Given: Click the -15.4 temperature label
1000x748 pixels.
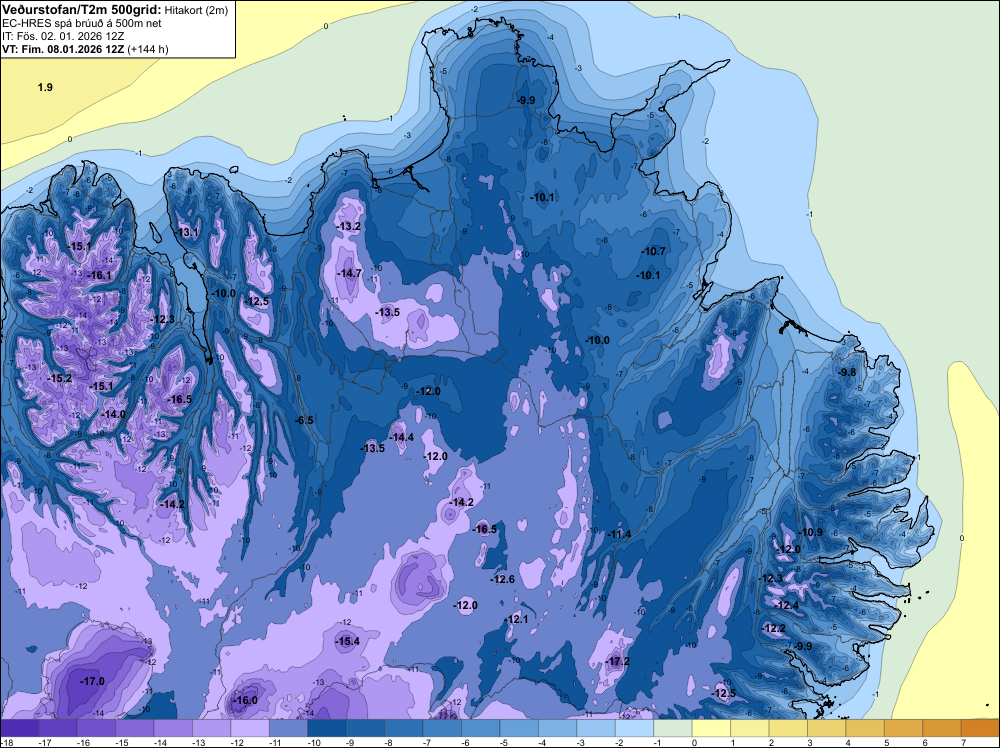Looking at the screenshot, I should tap(348, 641).
